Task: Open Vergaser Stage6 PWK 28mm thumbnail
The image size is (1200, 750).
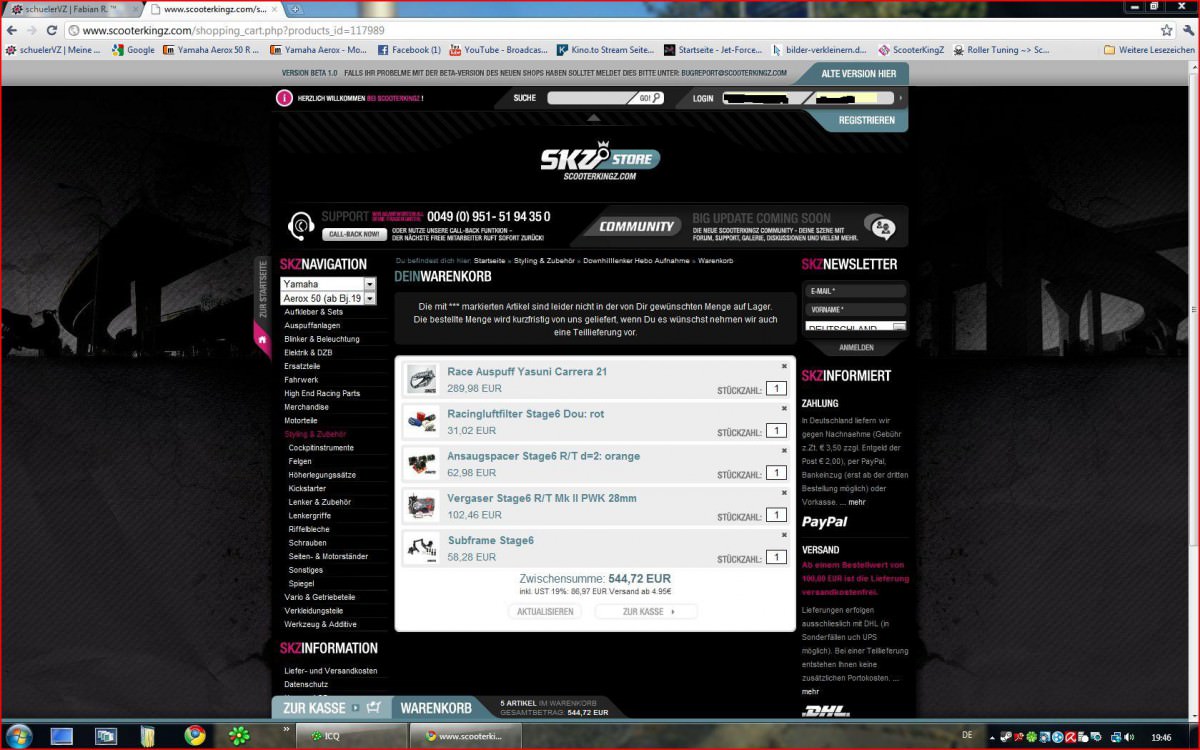Action: tap(422, 506)
